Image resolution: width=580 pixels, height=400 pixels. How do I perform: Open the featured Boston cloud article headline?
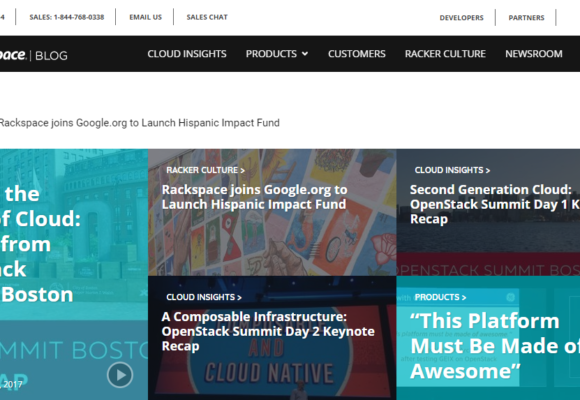coord(40,244)
